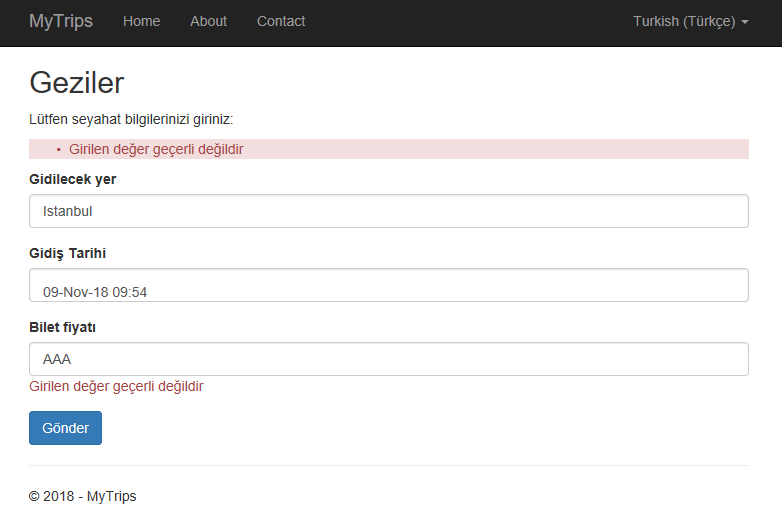Click the Gidiş Tarihi label
Image resolution: width=782 pixels, height=519 pixels.
click(67, 253)
